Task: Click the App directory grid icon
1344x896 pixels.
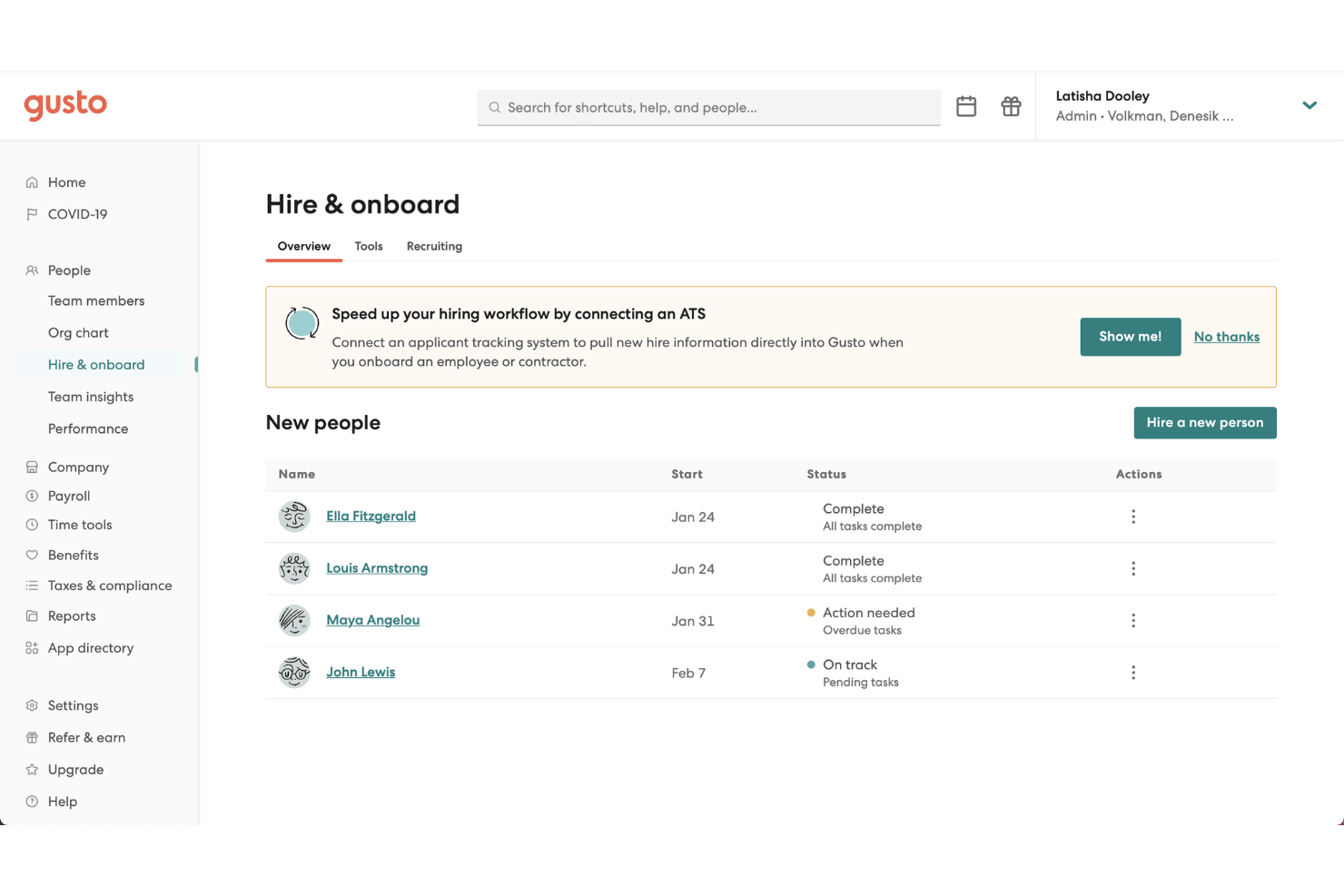Action: coord(32,648)
